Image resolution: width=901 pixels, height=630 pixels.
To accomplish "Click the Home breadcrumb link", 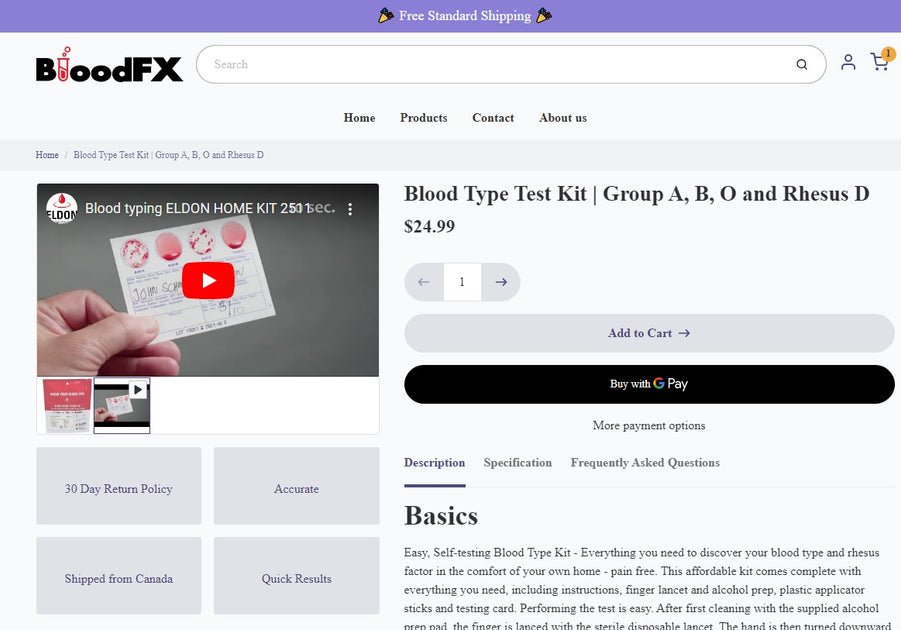I will [46, 155].
